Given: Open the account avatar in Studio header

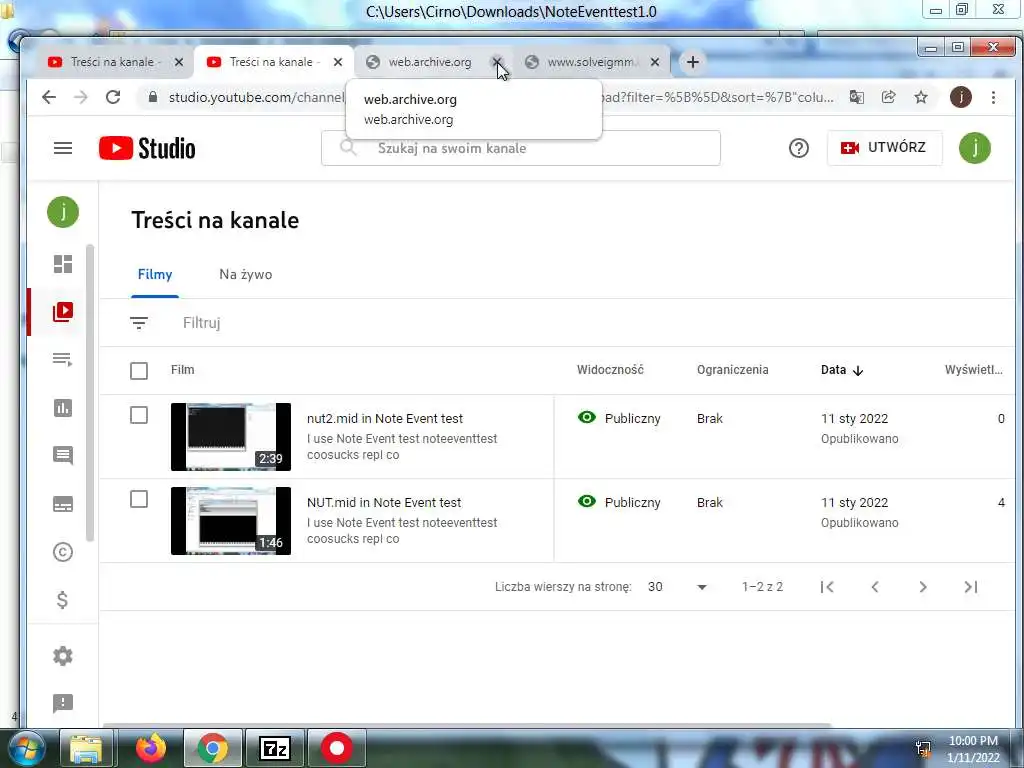Looking at the screenshot, I should pyautogui.click(x=974, y=148).
